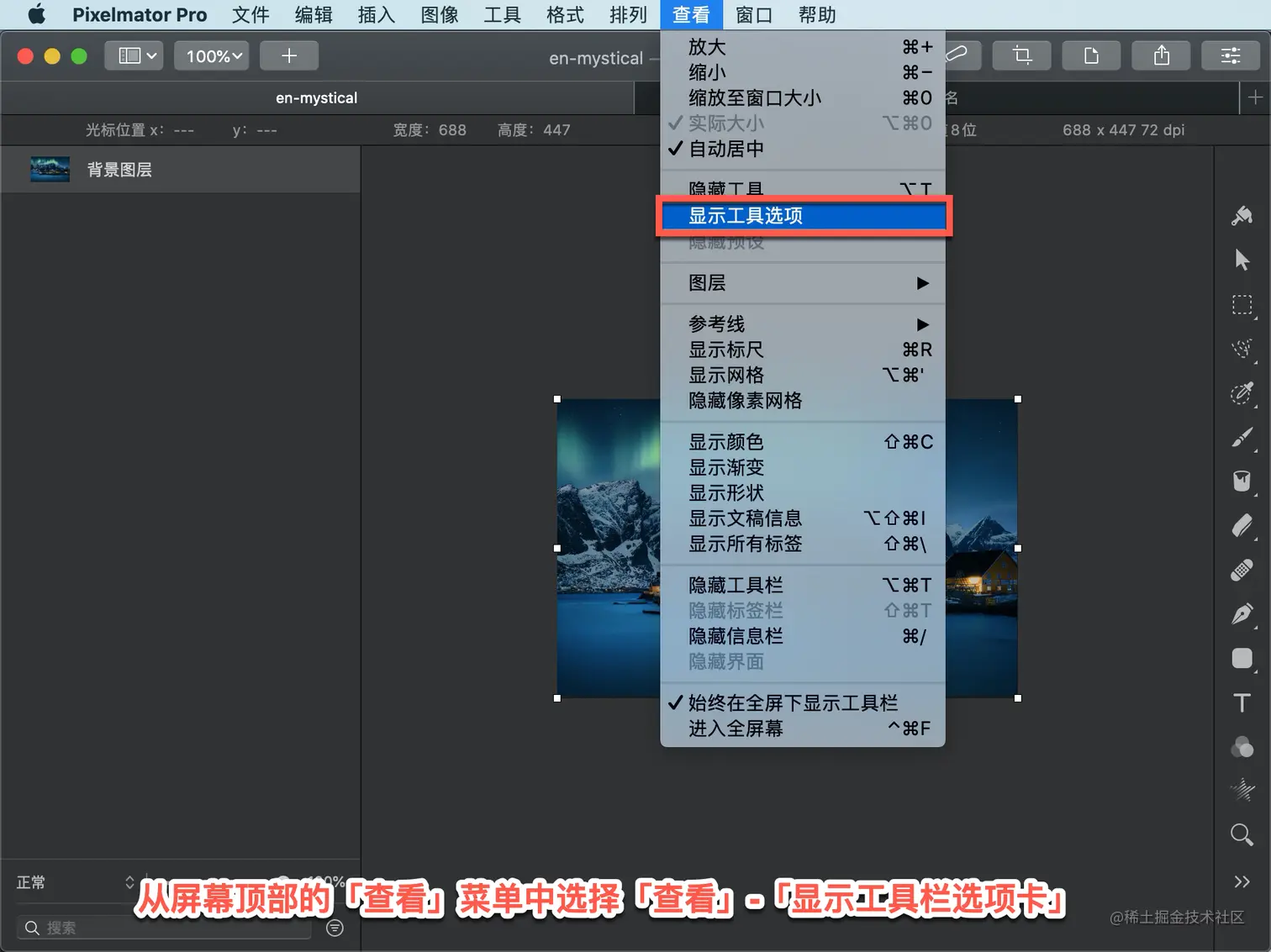
Task: Open the document page toolbar button
Action: 1091,55
